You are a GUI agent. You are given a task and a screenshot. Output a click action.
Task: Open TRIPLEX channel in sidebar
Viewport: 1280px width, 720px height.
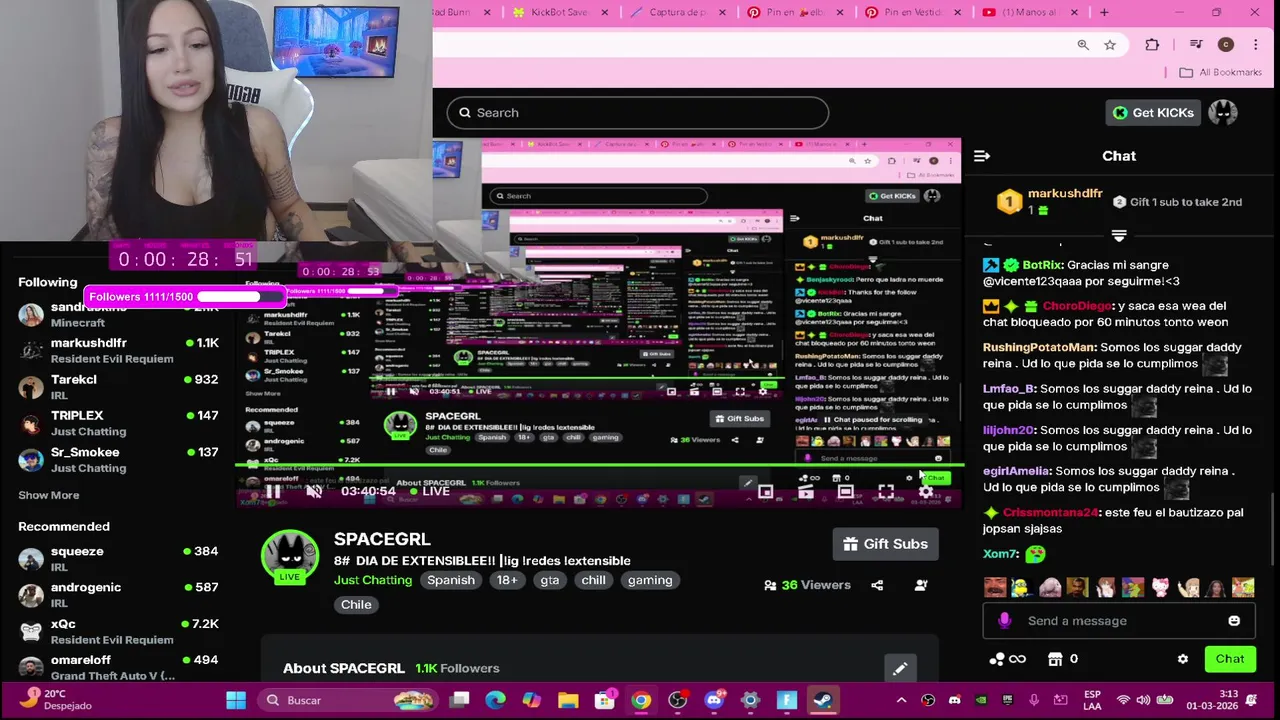coord(118,423)
